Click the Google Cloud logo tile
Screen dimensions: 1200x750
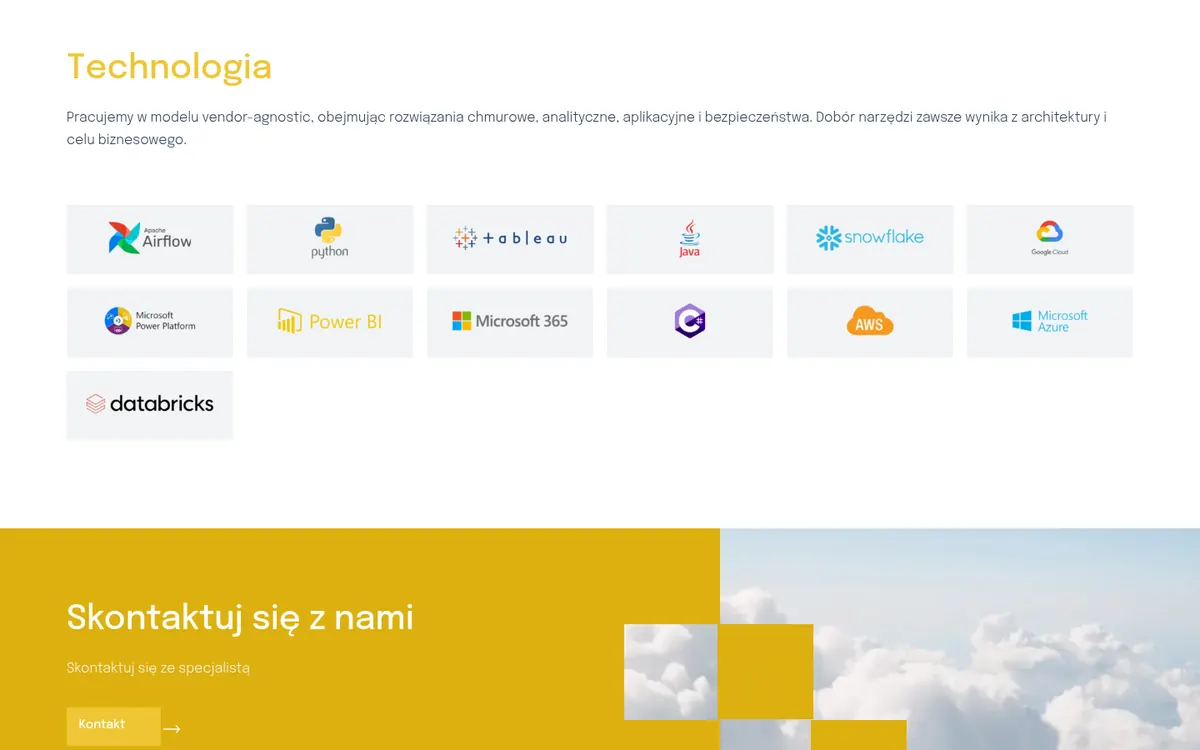coord(1050,239)
